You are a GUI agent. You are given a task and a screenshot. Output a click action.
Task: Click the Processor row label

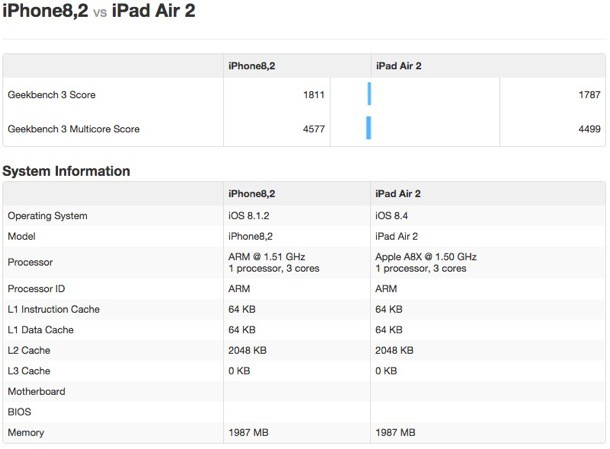(x=30, y=262)
